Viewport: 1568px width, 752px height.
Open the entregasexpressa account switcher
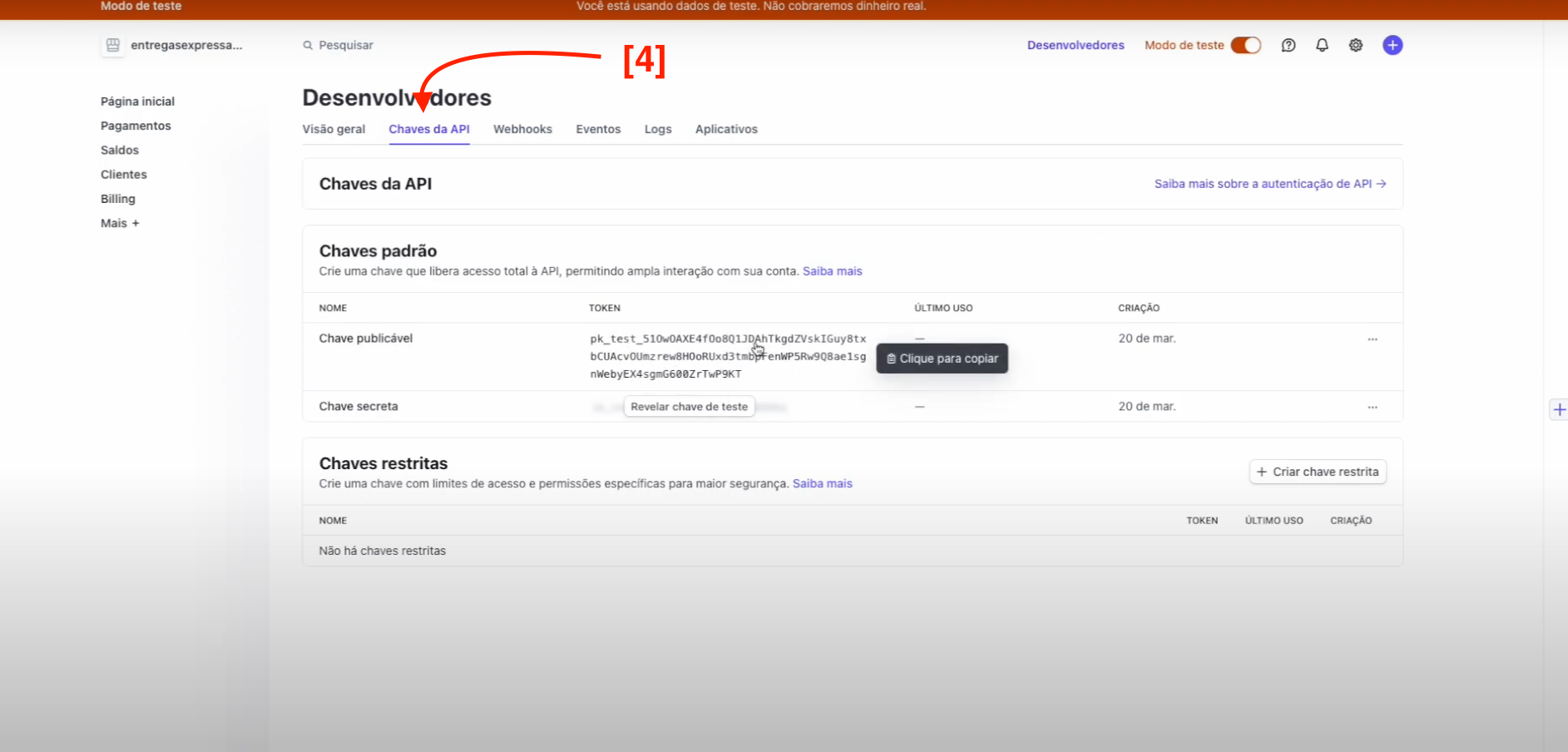186,45
